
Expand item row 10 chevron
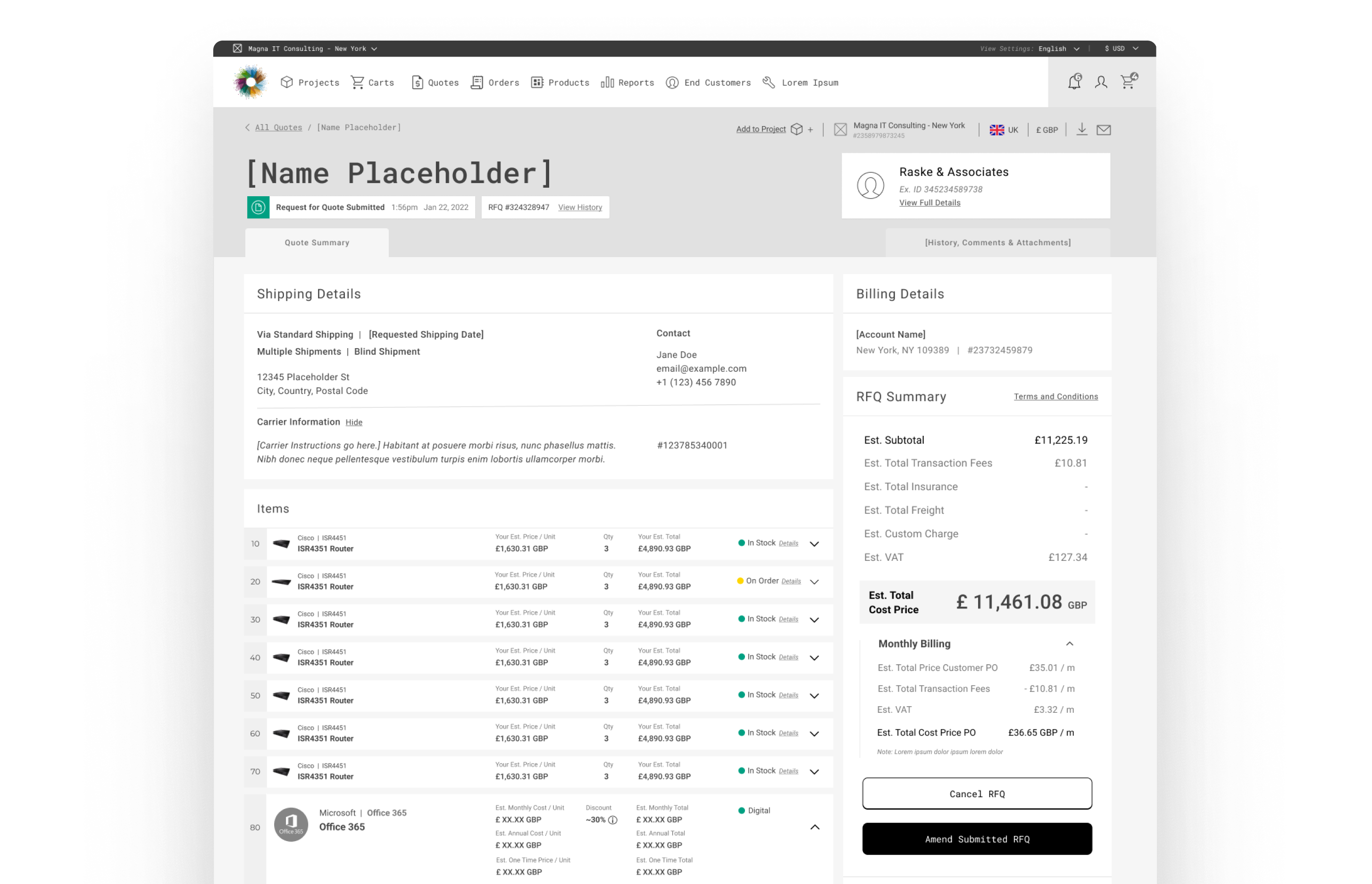pos(814,543)
